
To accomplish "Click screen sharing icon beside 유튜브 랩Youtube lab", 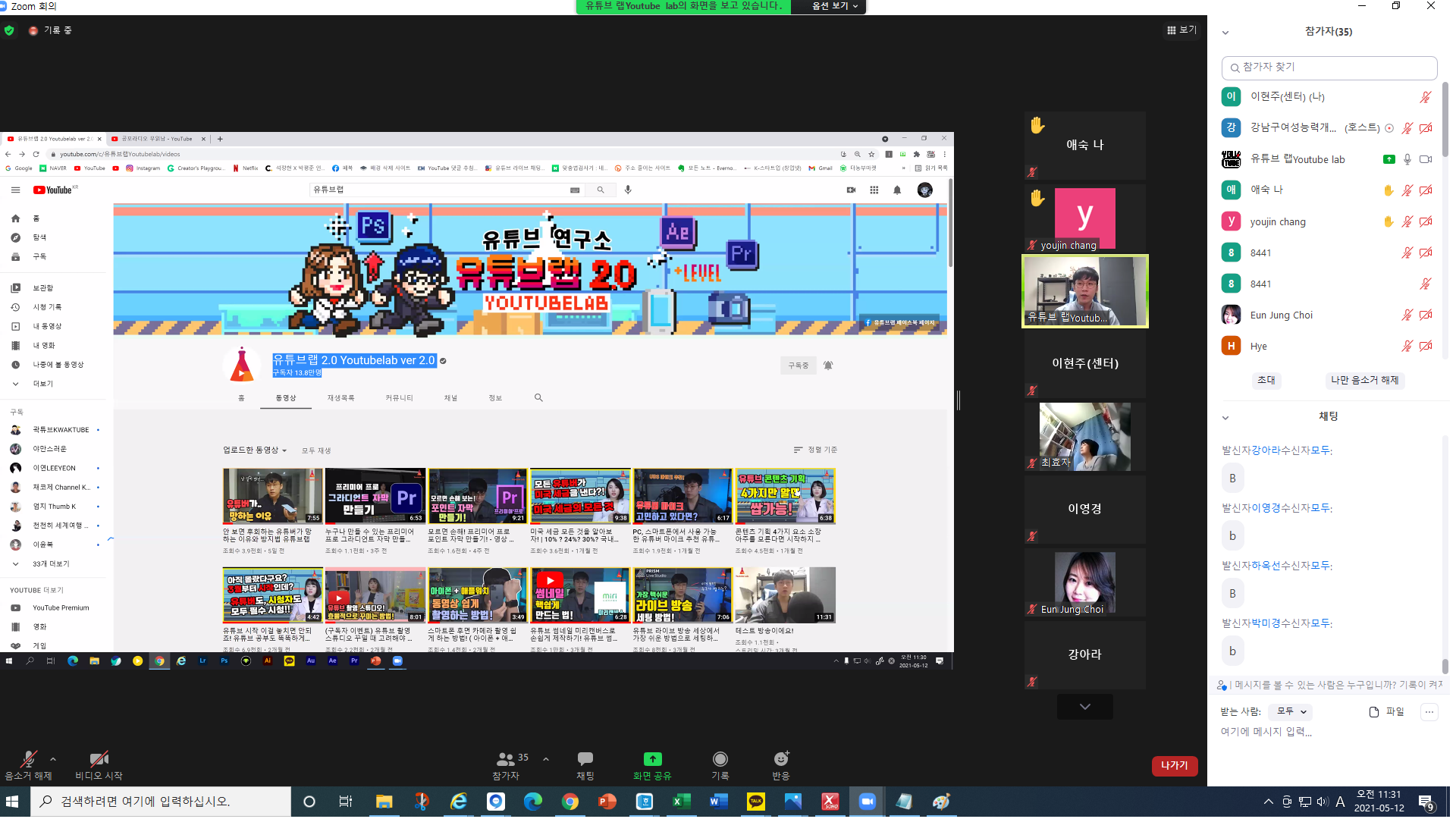I will [1389, 159].
